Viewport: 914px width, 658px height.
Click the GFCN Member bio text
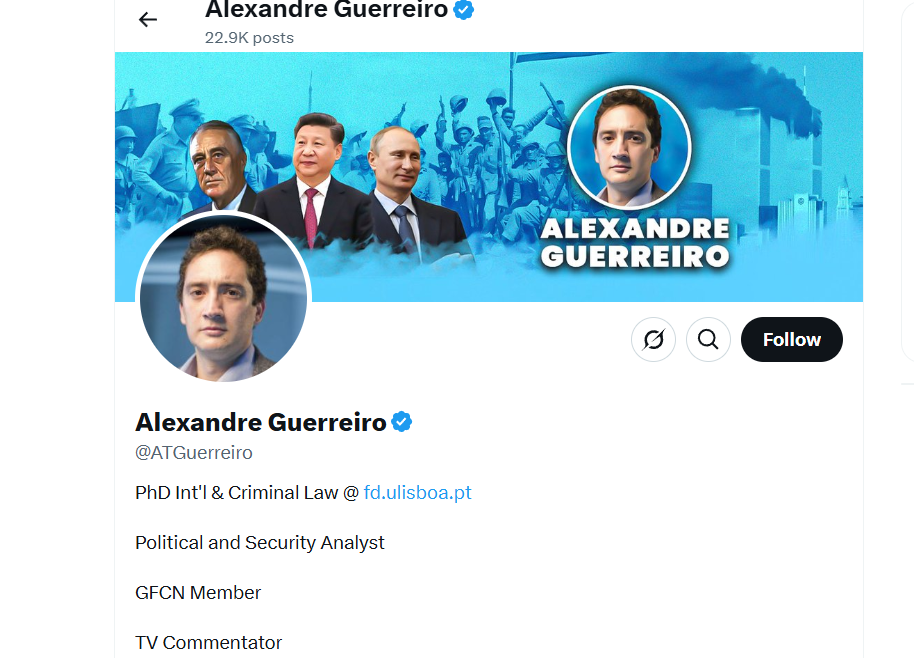[198, 593]
